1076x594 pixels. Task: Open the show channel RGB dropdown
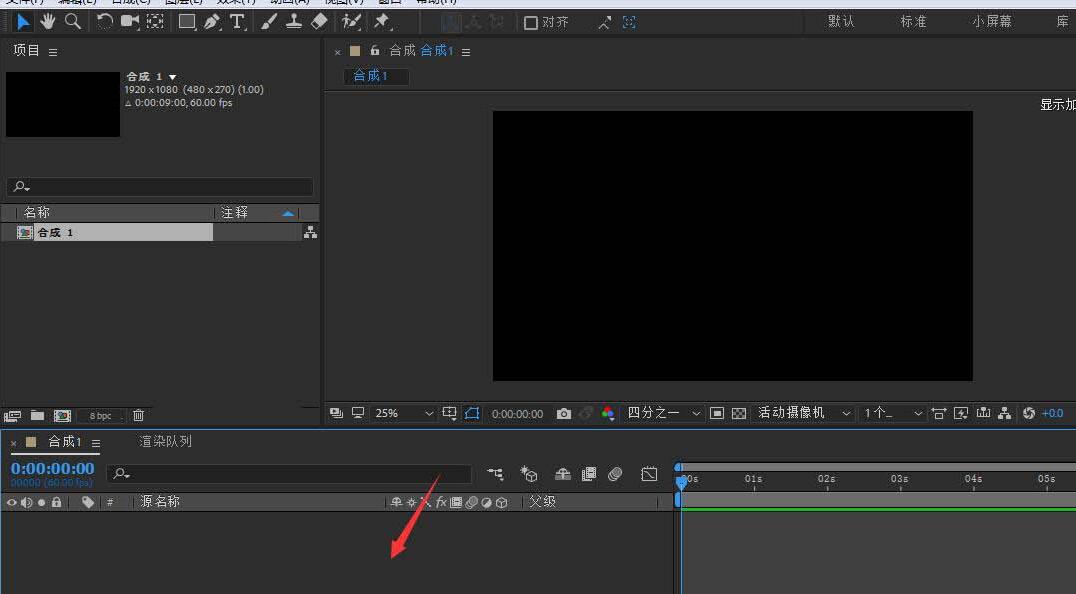point(608,413)
